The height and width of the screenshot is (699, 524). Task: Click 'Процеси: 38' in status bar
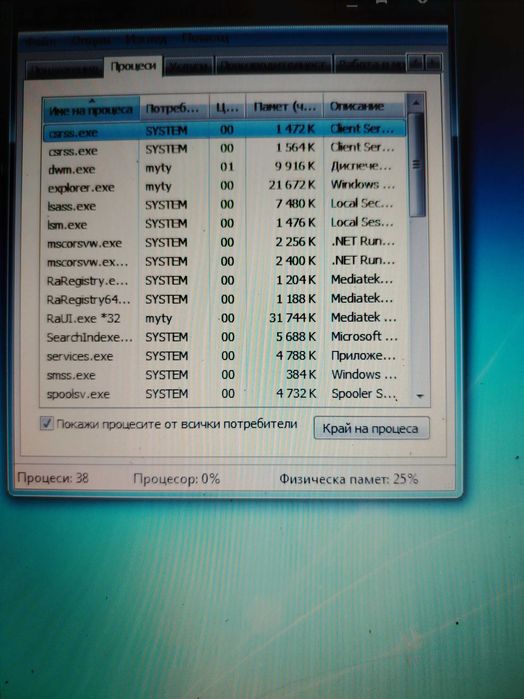53,478
